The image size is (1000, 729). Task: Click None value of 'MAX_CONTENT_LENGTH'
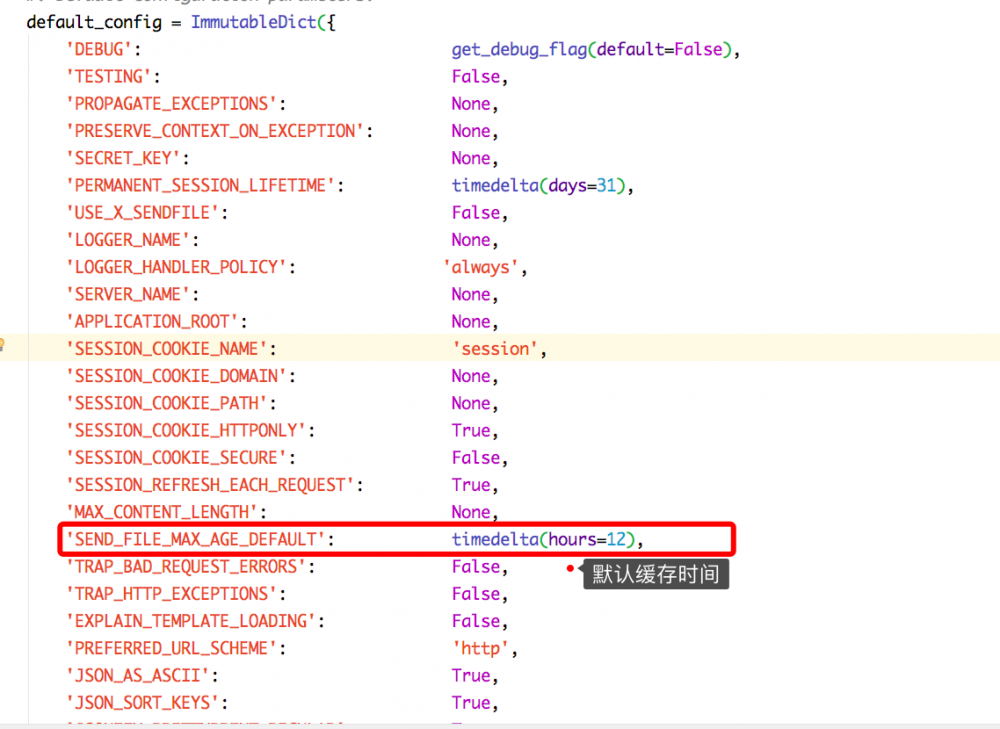pyautogui.click(x=471, y=512)
